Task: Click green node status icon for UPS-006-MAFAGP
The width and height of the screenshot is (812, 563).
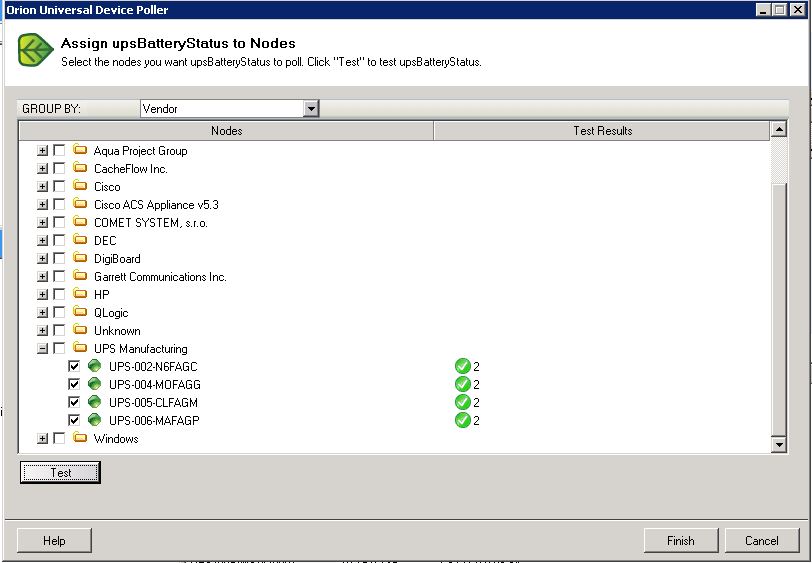Action: click(x=94, y=420)
